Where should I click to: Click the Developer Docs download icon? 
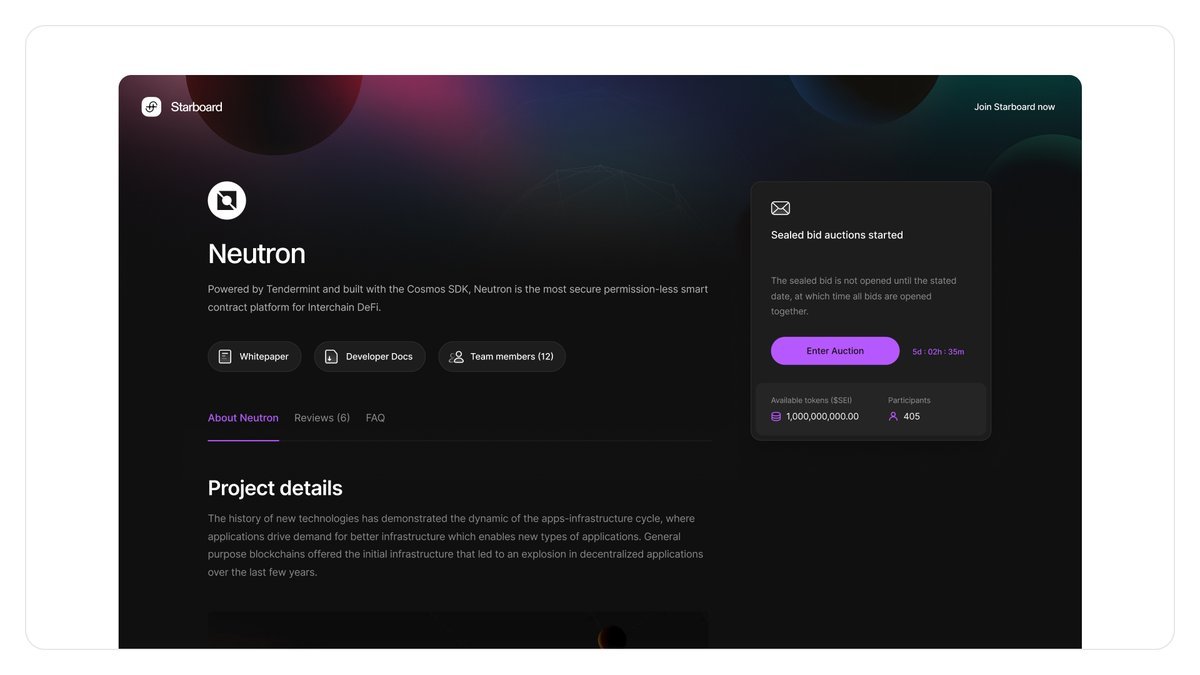point(331,357)
